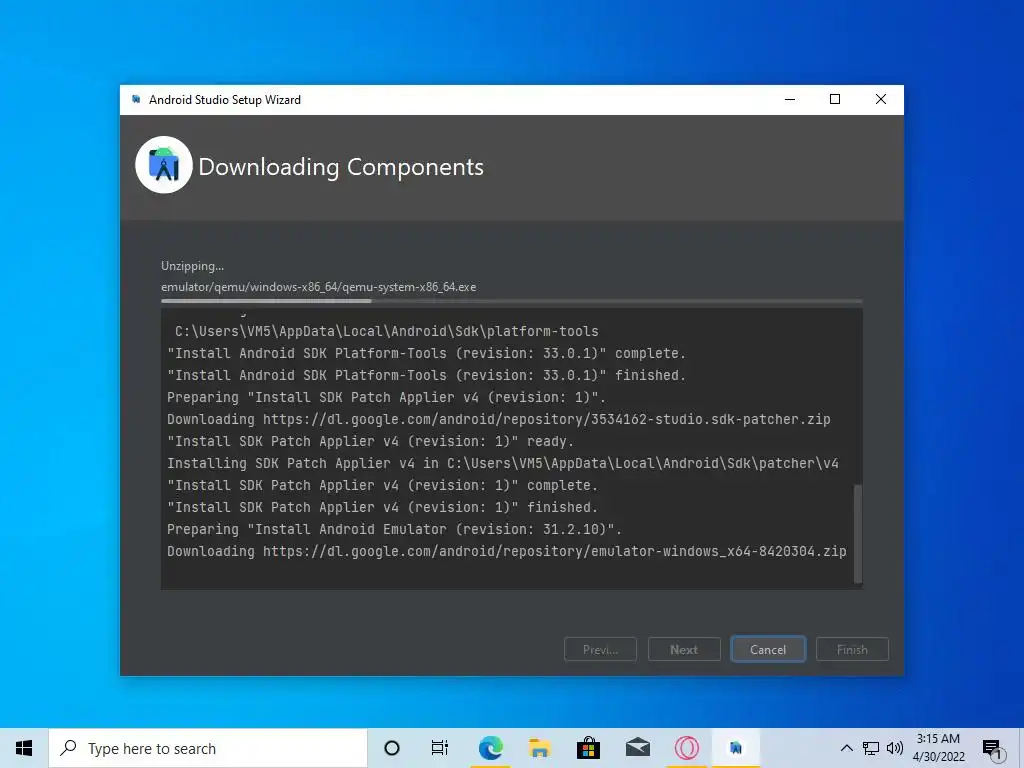Close the Android Studio Setup Wizard window
This screenshot has width=1024, height=768.
click(880, 99)
